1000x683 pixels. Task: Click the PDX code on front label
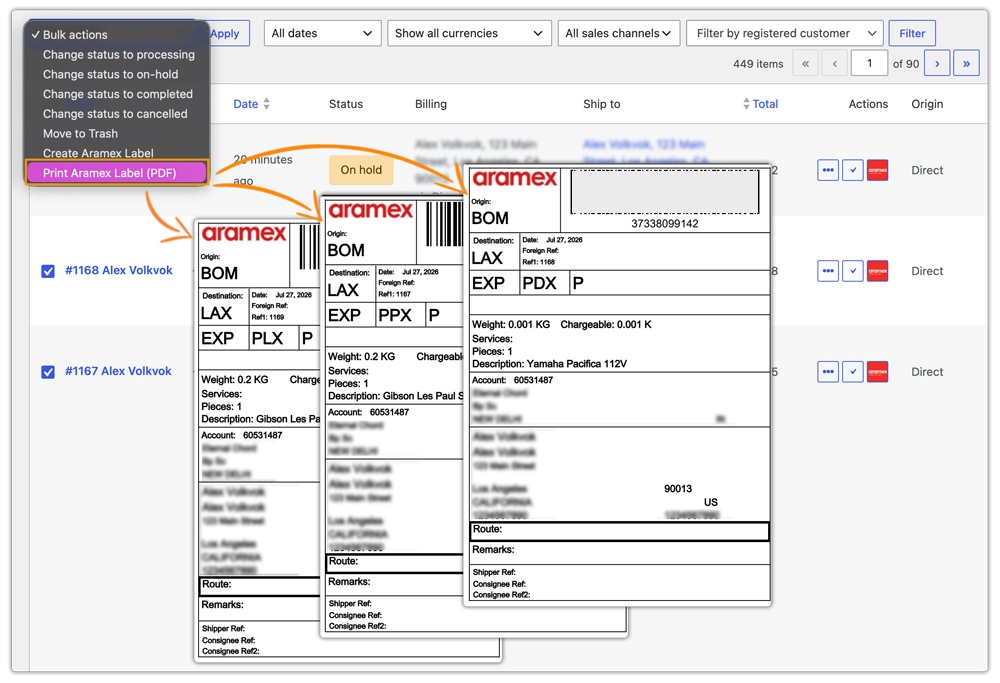point(540,283)
